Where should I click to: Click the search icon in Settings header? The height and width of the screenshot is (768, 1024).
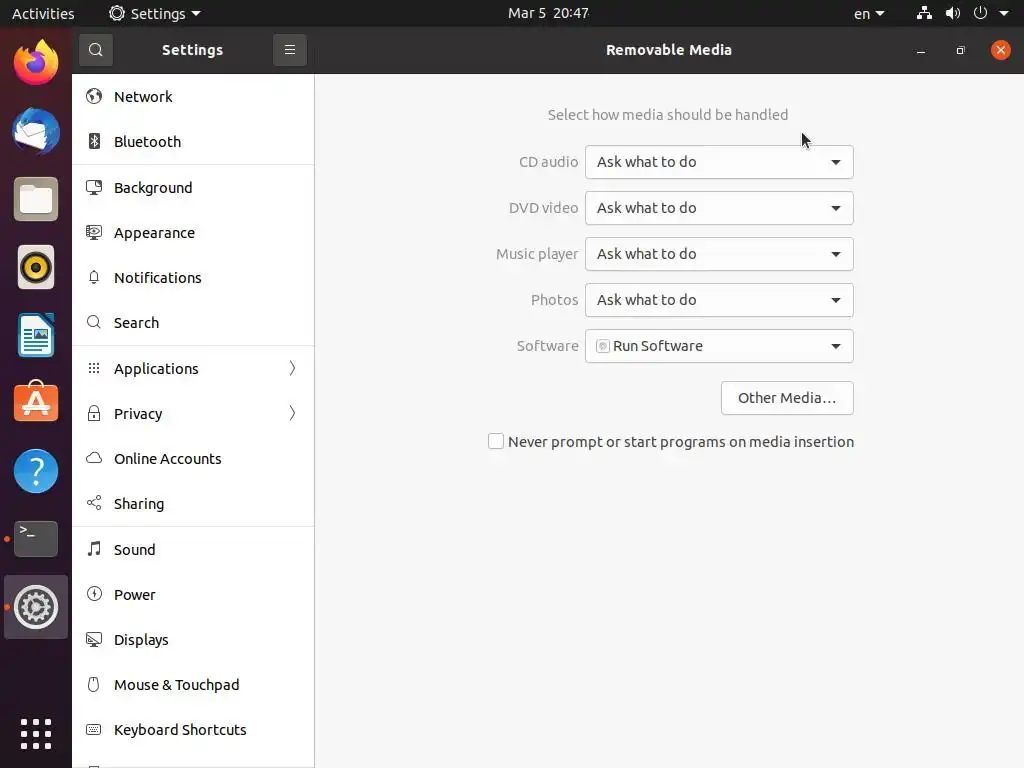95,50
